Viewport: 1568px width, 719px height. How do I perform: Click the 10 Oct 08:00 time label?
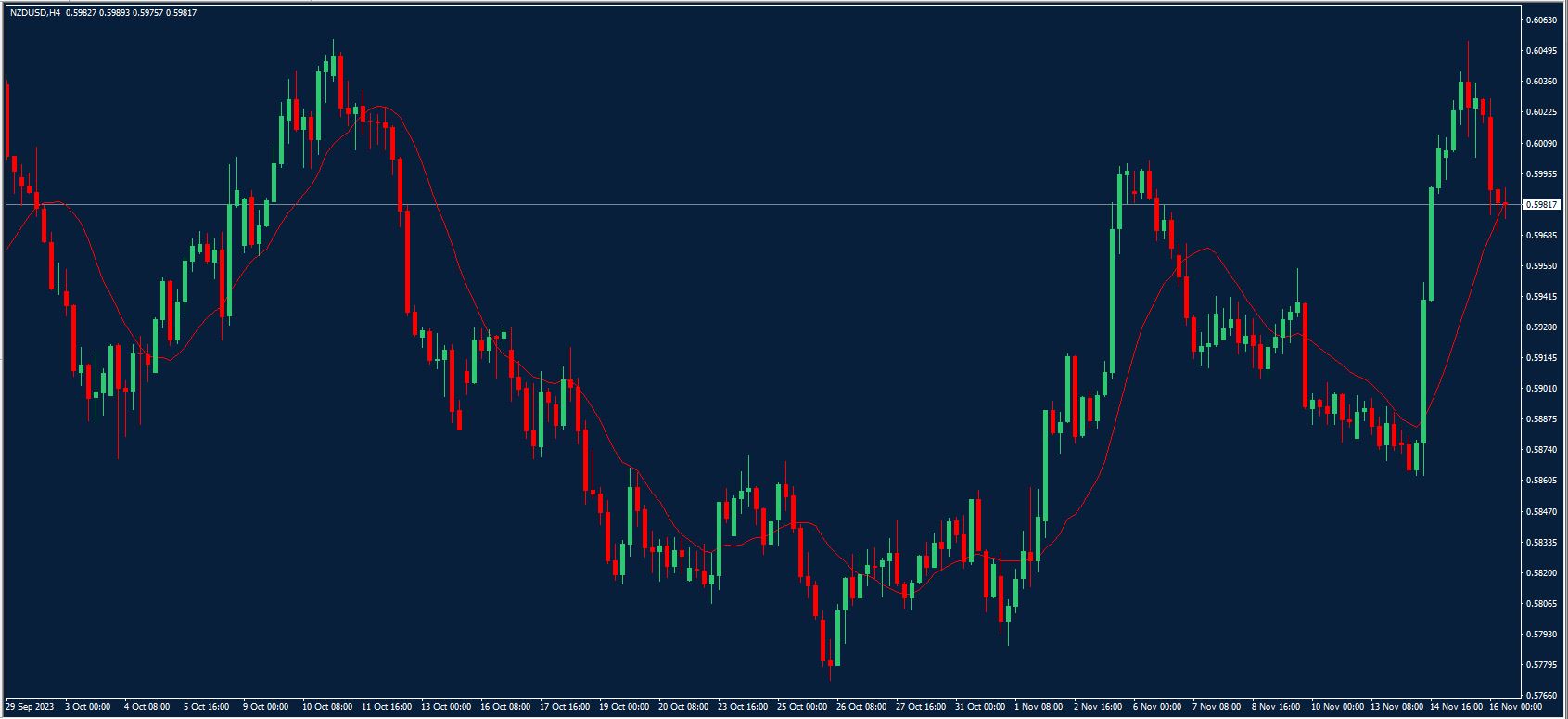327,707
